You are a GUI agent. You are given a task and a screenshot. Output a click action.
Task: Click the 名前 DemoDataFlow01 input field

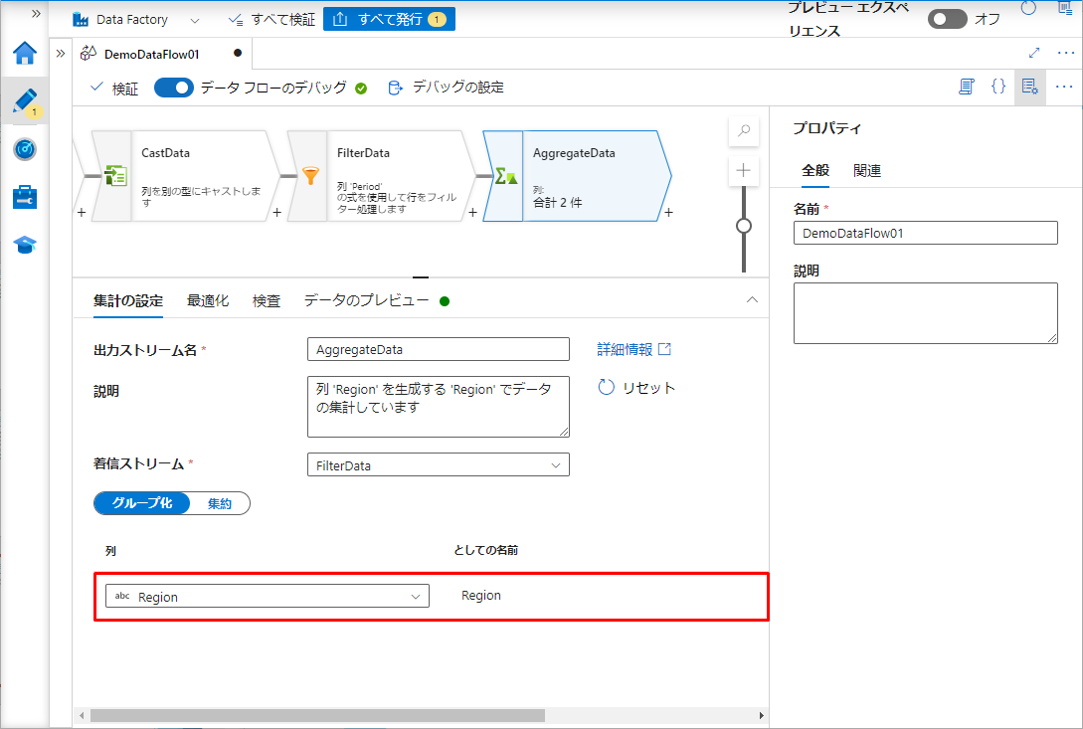(925, 234)
